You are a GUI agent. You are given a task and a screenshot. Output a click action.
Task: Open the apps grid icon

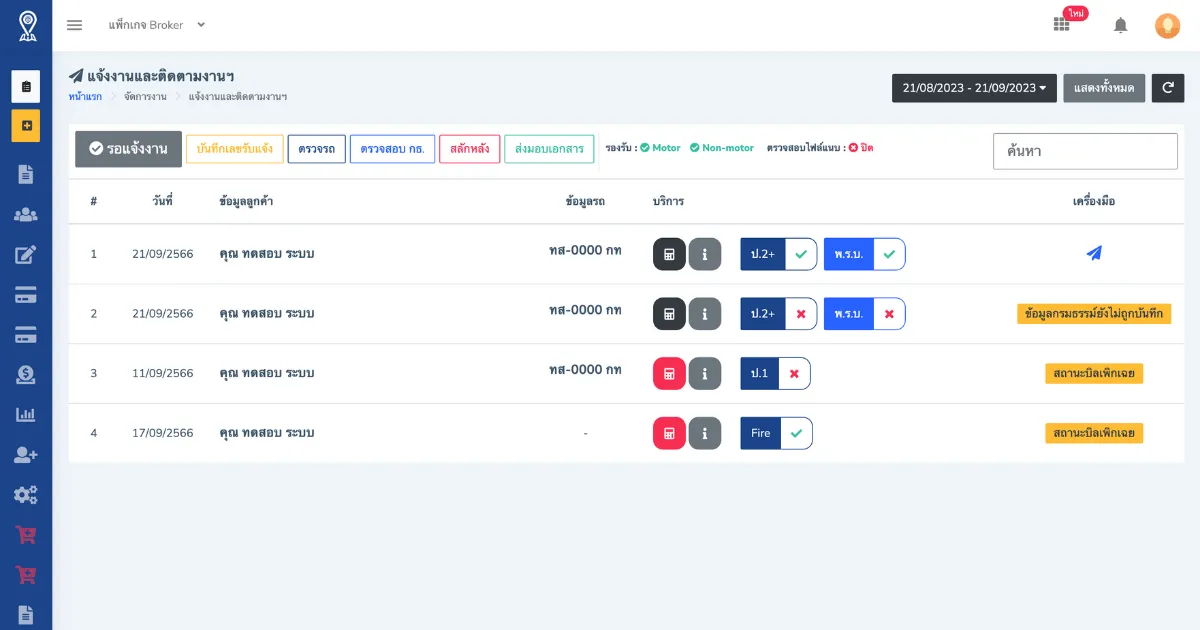pos(1061,25)
